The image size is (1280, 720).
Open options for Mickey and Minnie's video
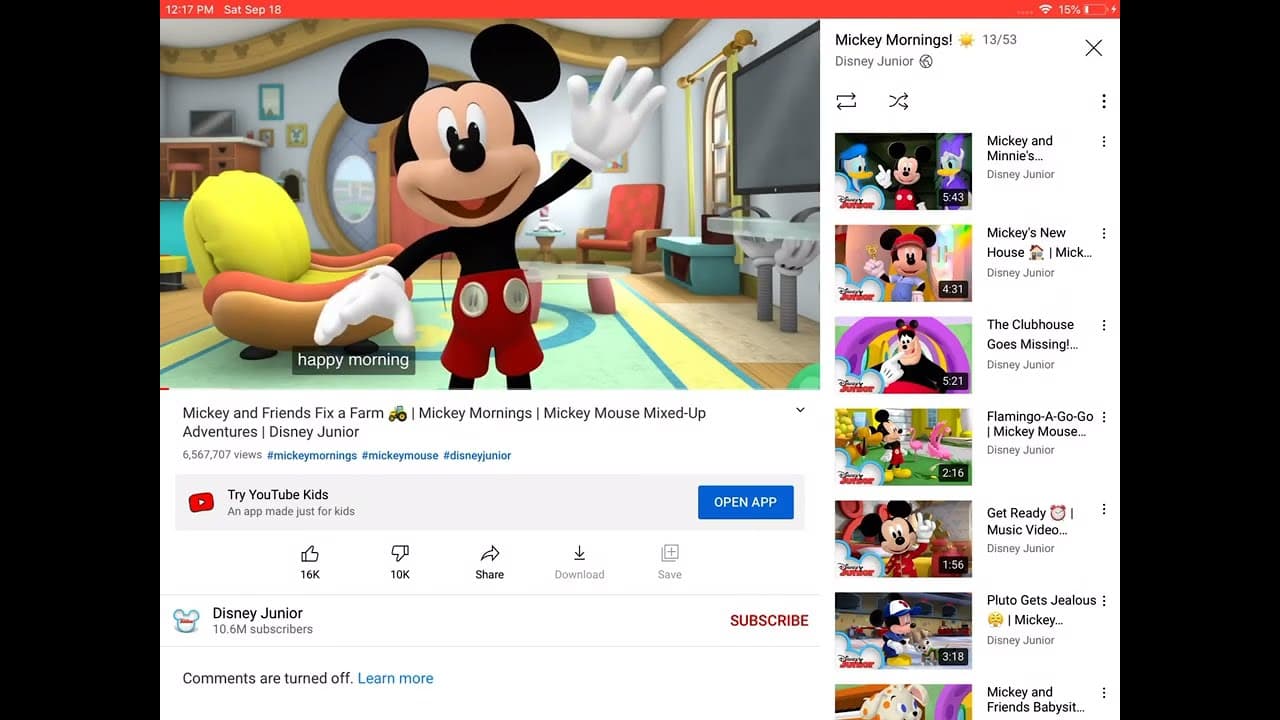tap(1104, 142)
